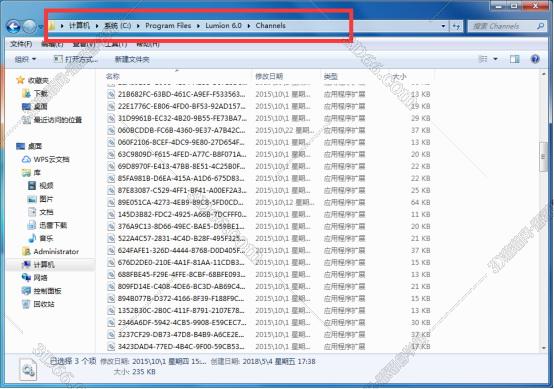
Task: Navigate to 计算机 breadcrumb
Action: (x=79, y=26)
